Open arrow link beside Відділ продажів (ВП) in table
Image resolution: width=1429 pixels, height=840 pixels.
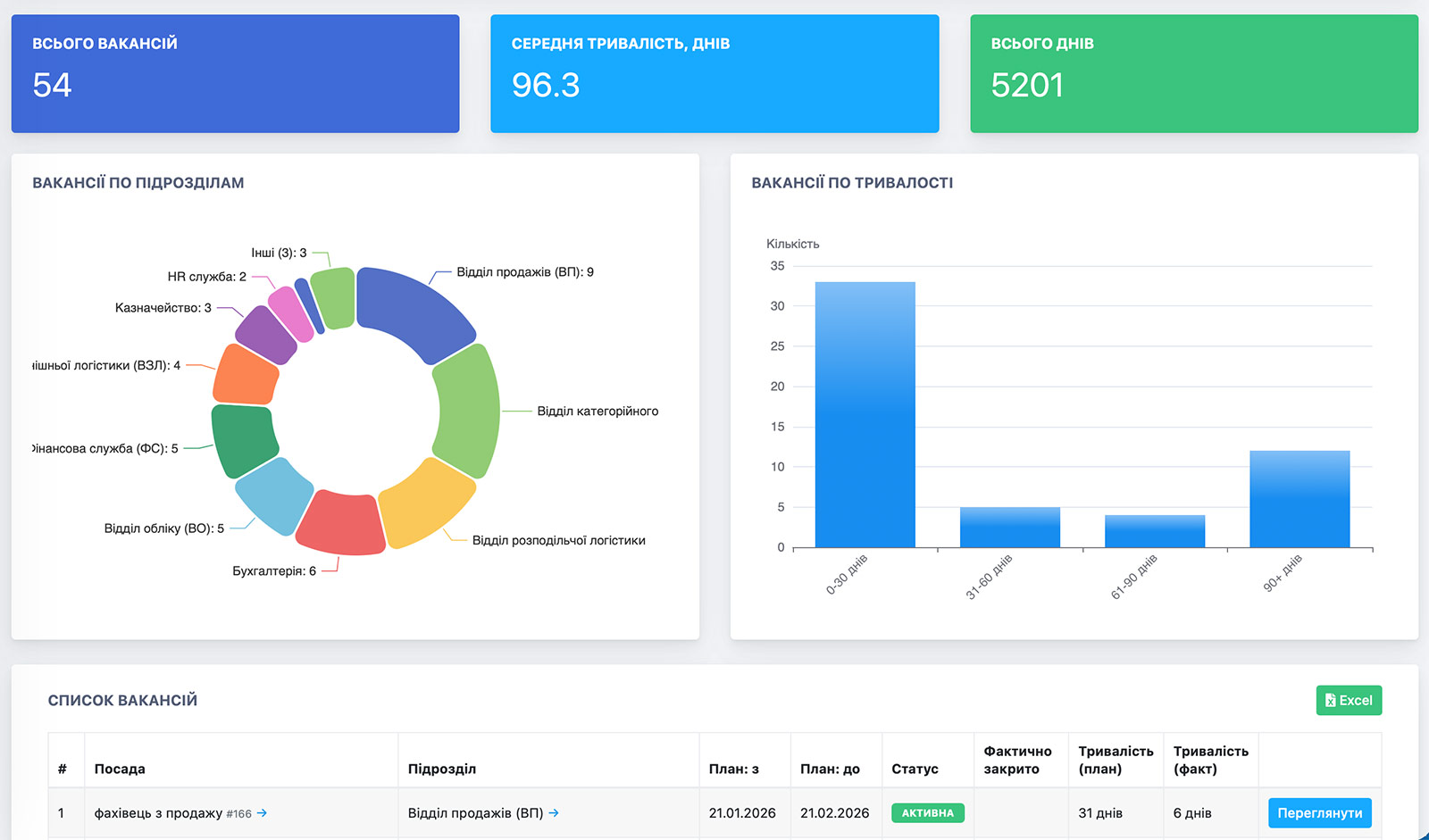tap(554, 813)
